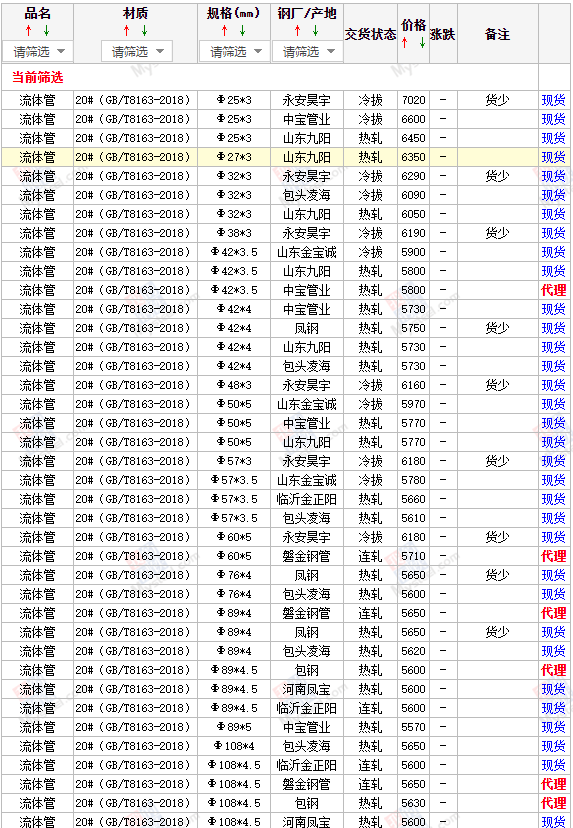Open the 规格 请筛选 dropdown
The height and width of the screenshot is (828, 573).
pyautogui.click(x=234, y=52)
